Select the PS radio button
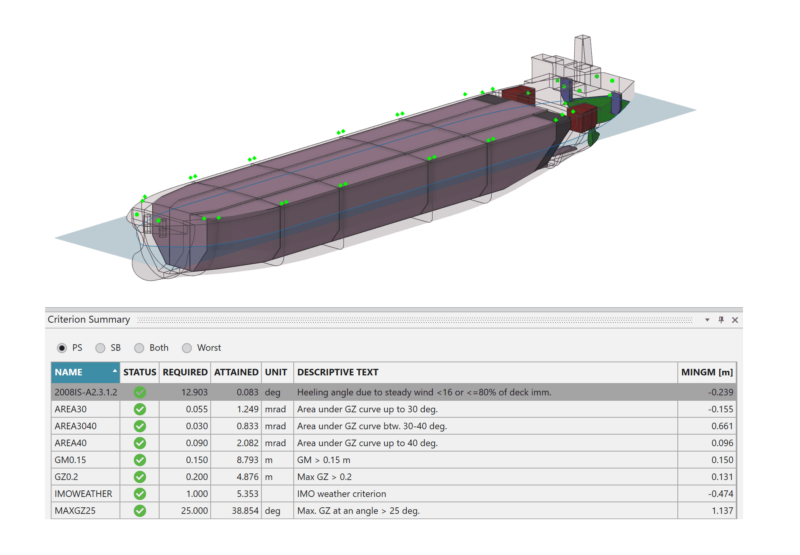 [62, 348]
